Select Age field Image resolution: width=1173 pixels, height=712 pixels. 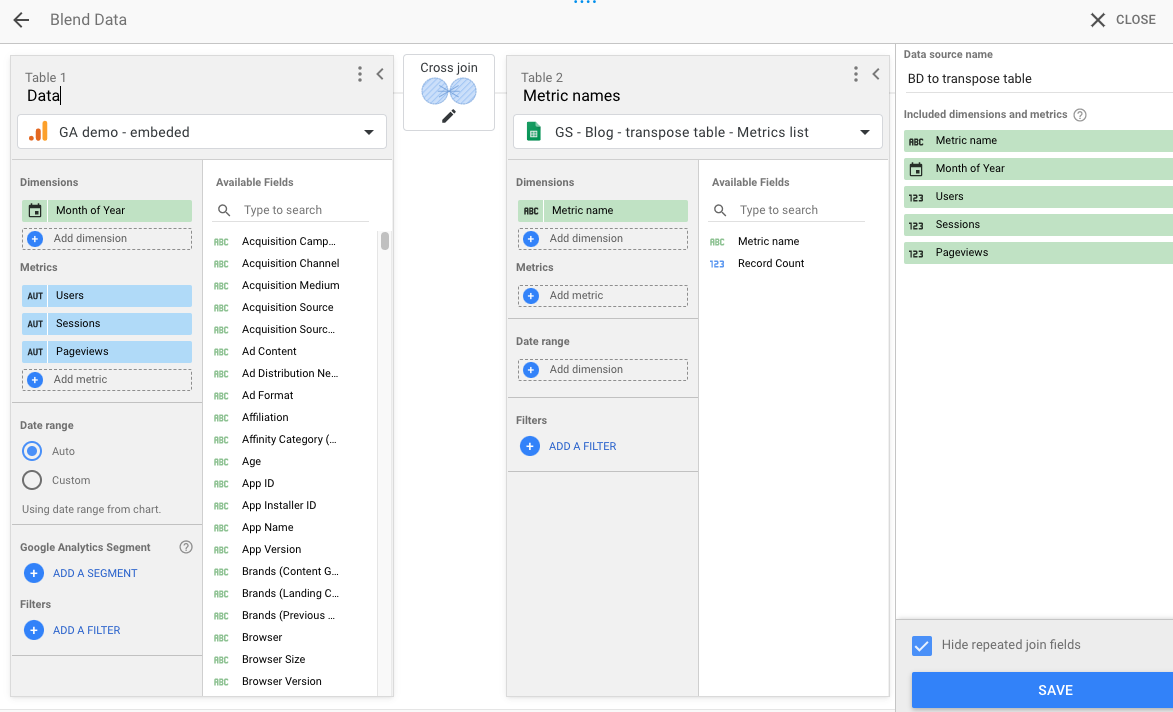point(251,461)
